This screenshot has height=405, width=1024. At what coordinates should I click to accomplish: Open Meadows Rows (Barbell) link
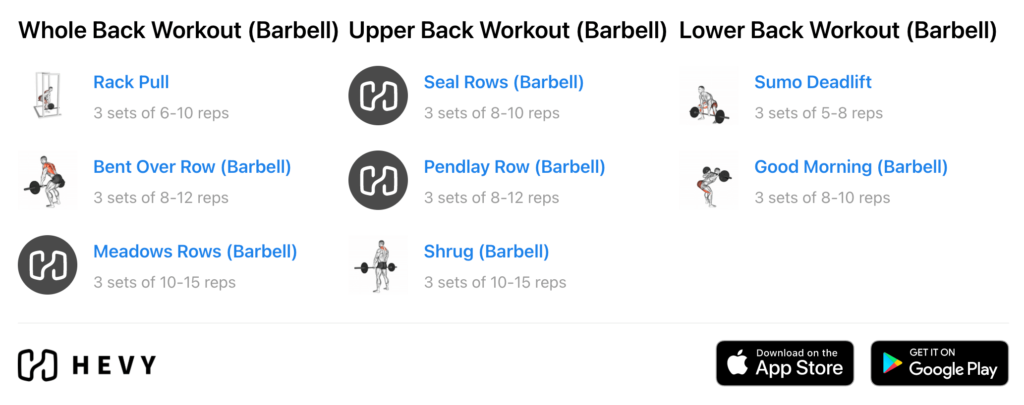click(195, 252)
